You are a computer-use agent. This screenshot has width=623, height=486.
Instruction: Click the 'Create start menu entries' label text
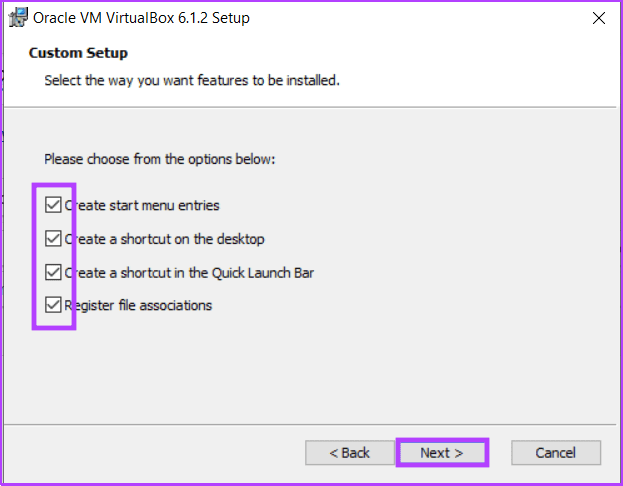(142, 205)
